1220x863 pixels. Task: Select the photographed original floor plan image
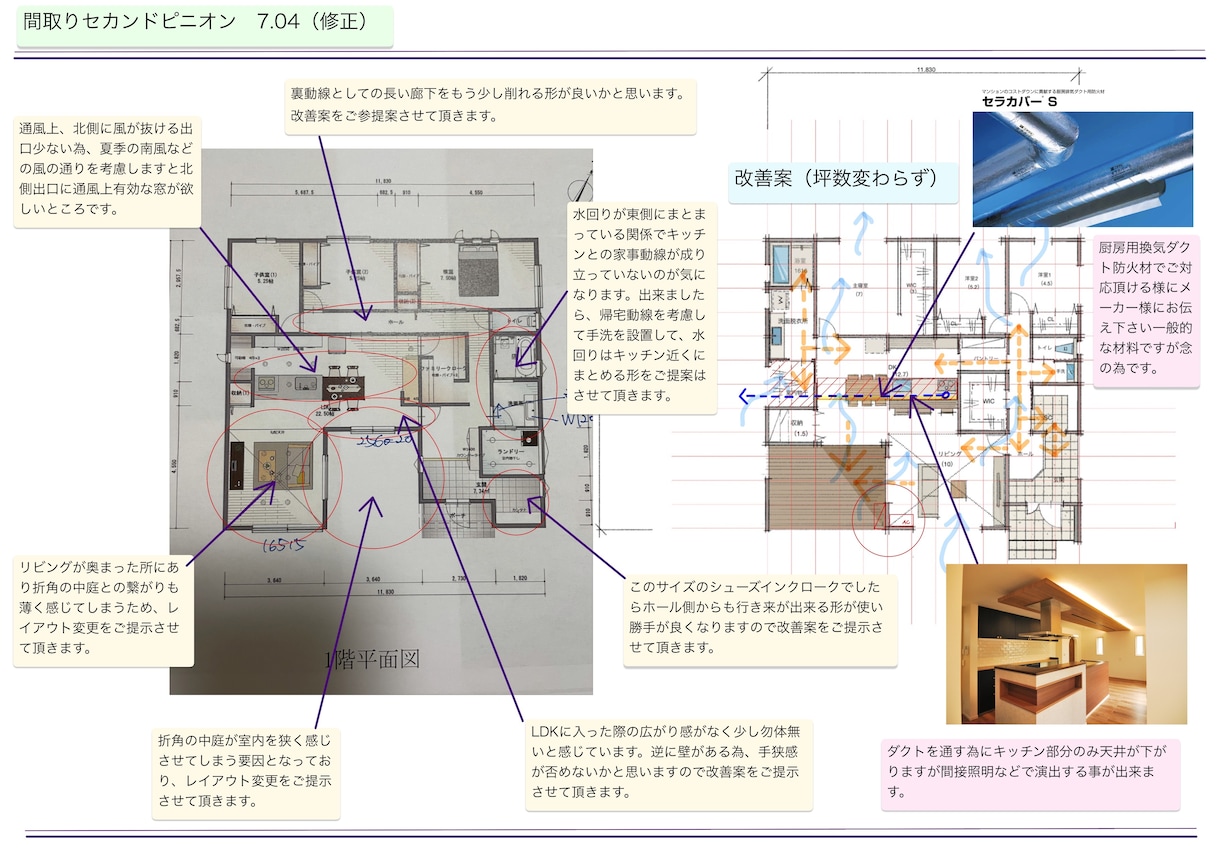[x=381, y=421]
